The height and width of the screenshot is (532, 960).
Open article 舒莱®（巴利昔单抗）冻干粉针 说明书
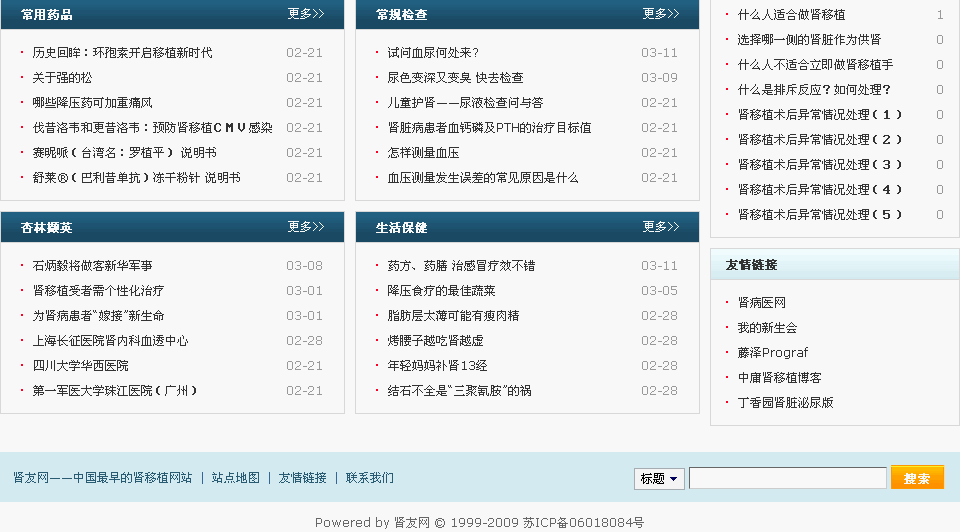click(x=137, y=178)
